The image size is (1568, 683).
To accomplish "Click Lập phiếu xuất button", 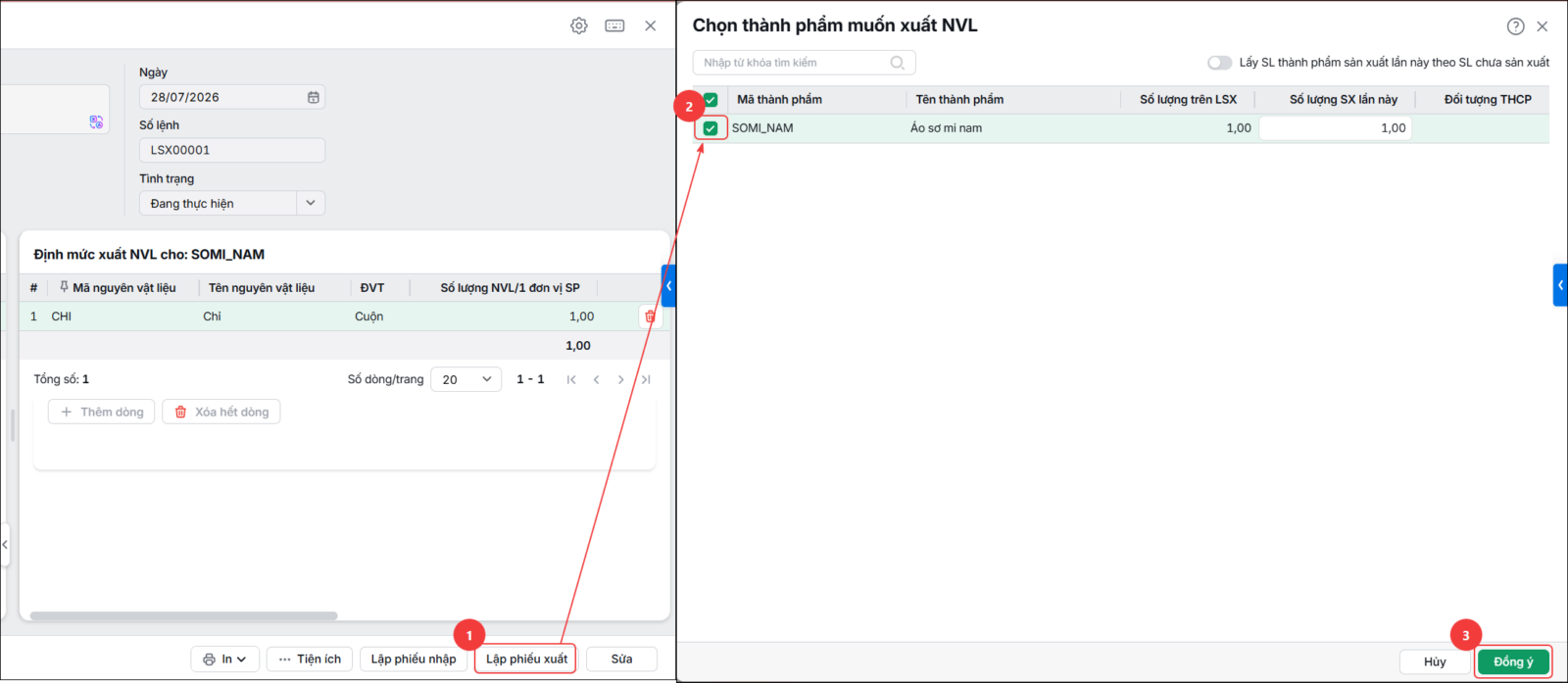I will [526, 659].
